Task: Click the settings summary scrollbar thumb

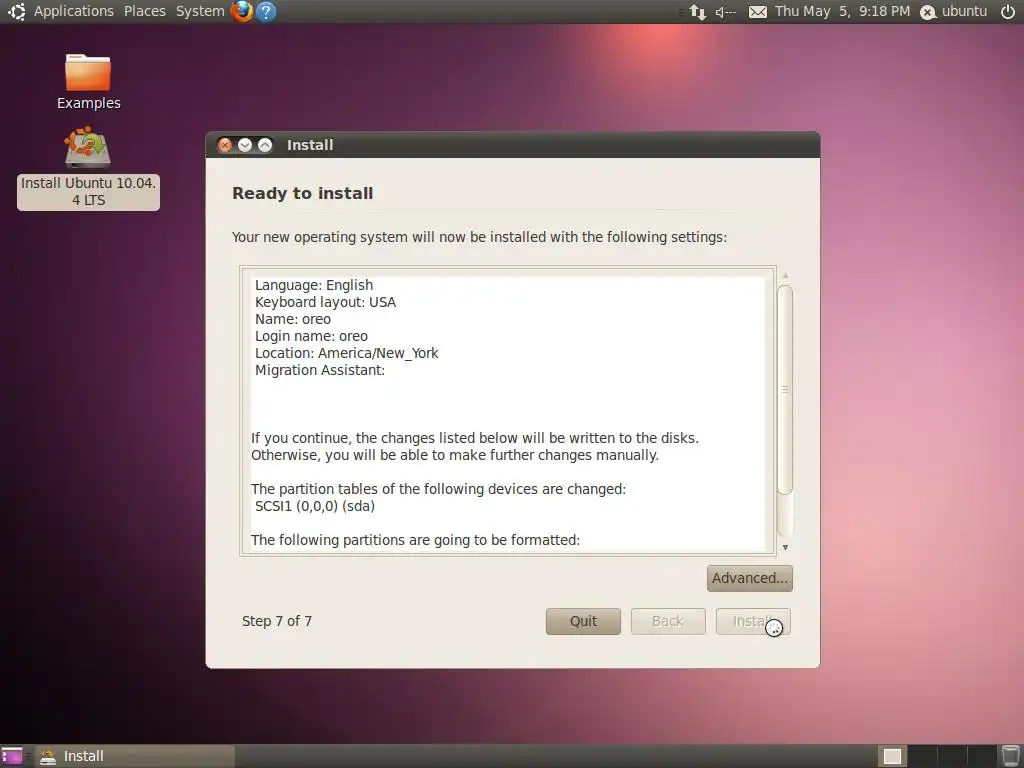Action: pyautogui.click(x=785, y=389)
